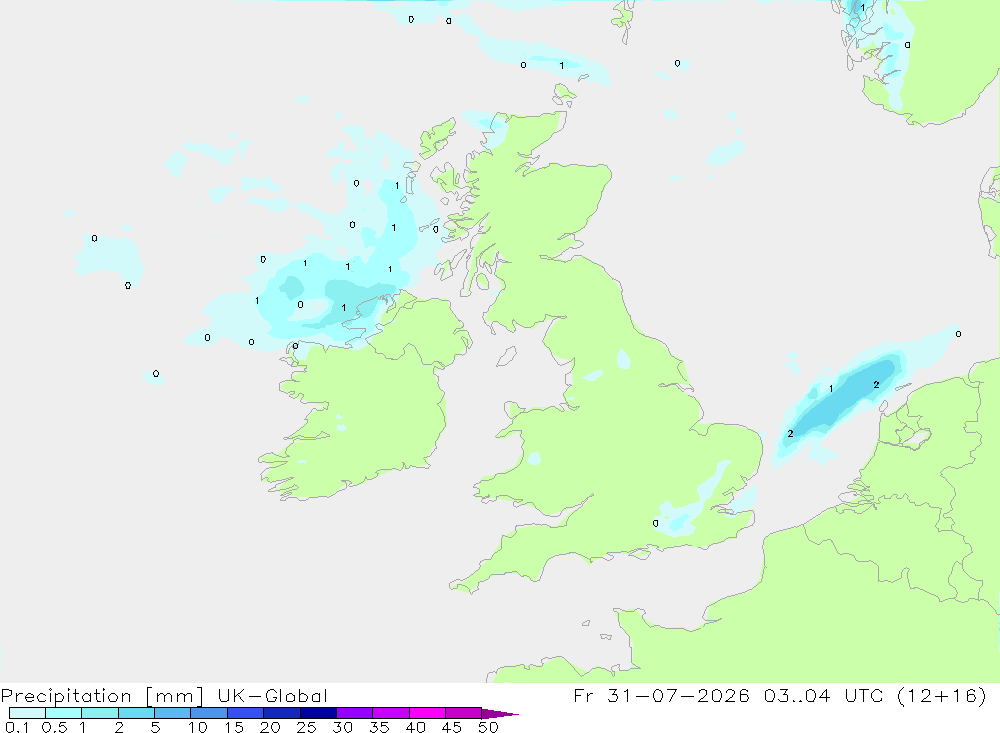This screenshot has width=1000, height=733.
Task: Select the navy 25–30 legend swatch
Action: (x=318, y=713)
